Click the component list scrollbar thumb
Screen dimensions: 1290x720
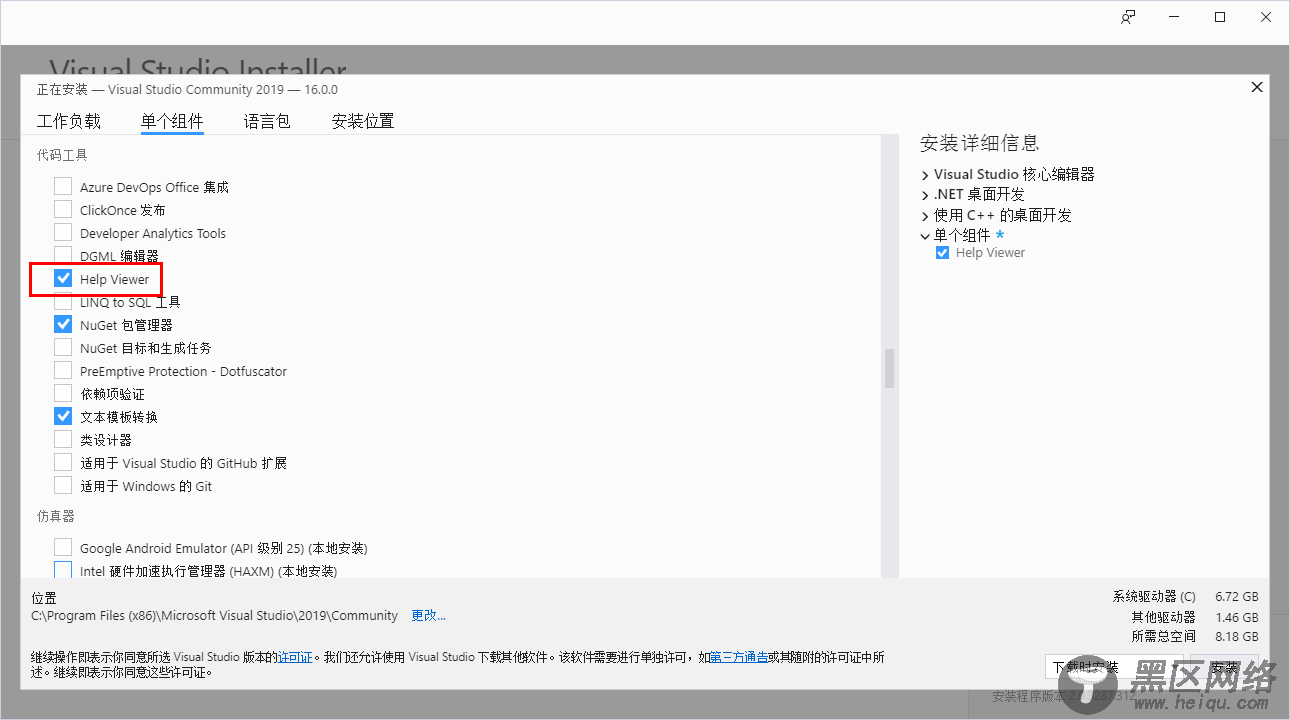[889, 368]
